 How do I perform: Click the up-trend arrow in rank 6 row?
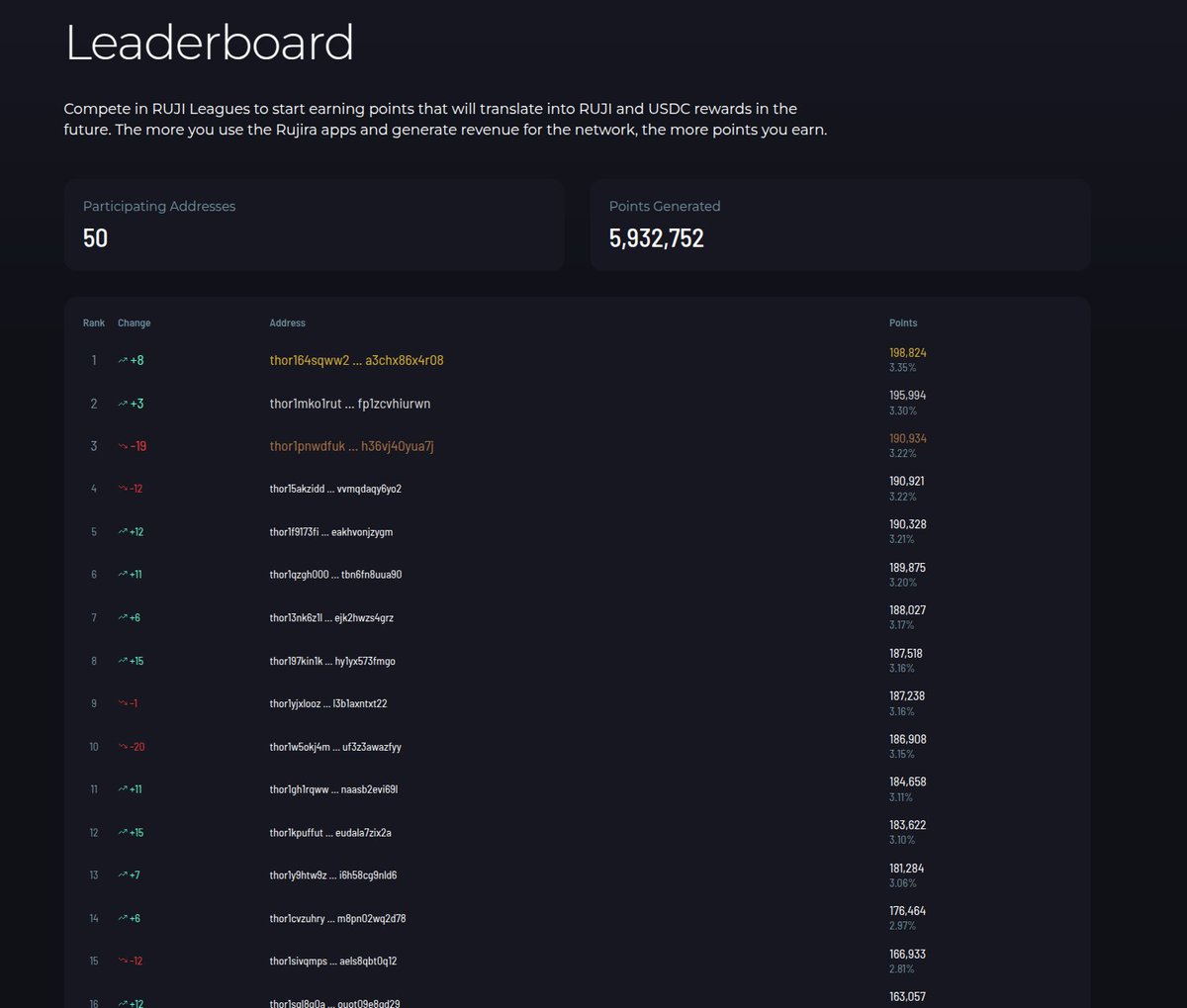(x=123, y=575)
